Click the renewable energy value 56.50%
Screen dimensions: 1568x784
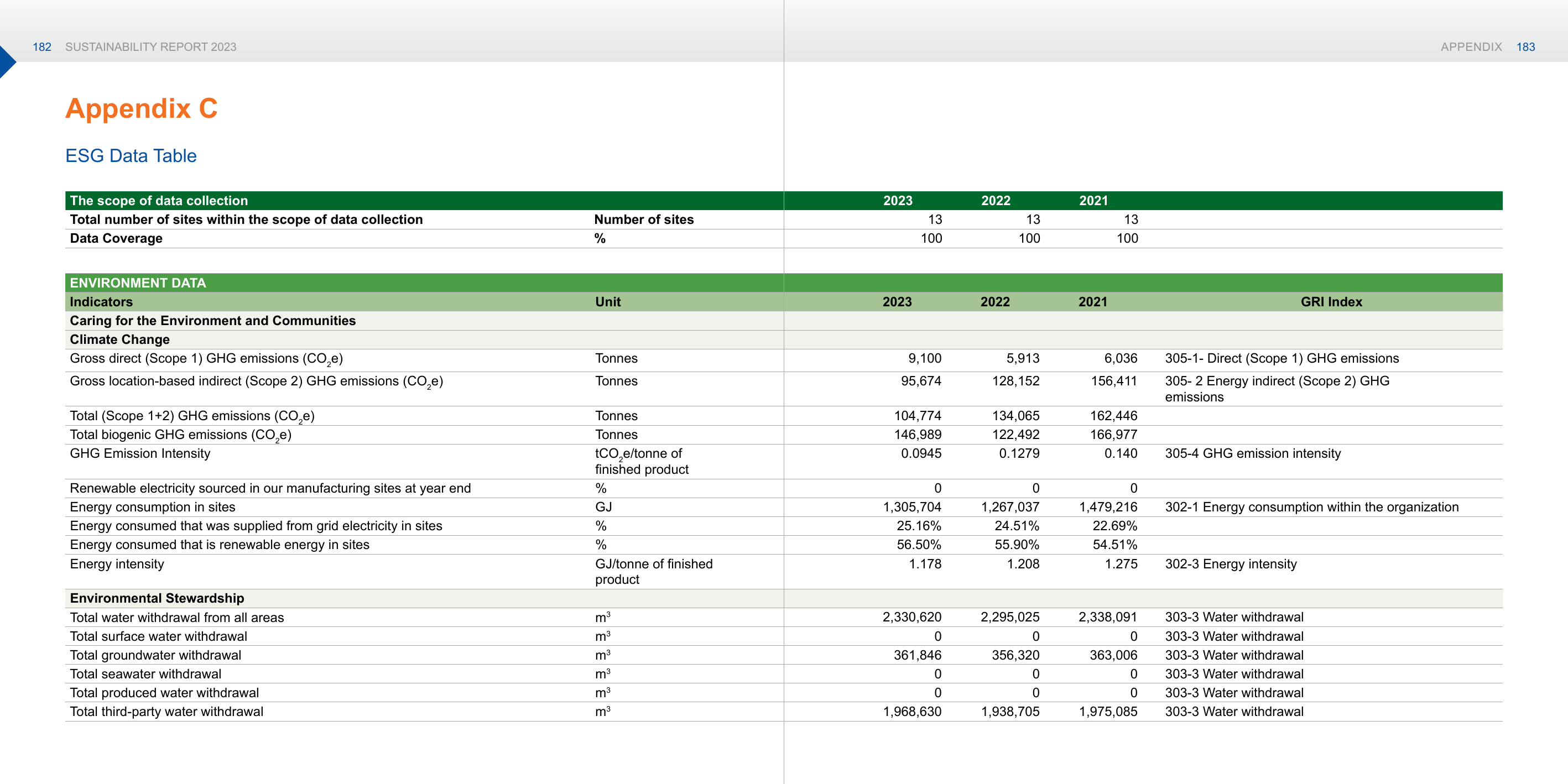pyautogui.click(x=919, y=545)
